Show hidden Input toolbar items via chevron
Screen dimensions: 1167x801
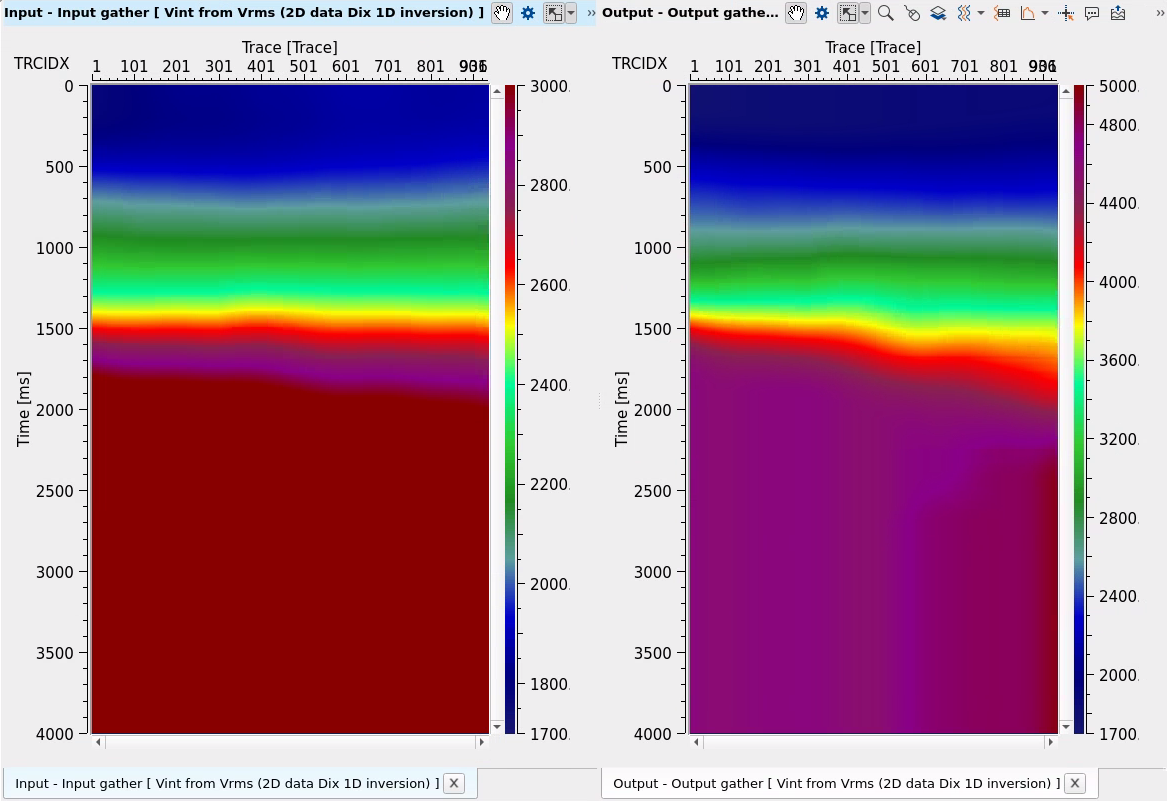591,13
